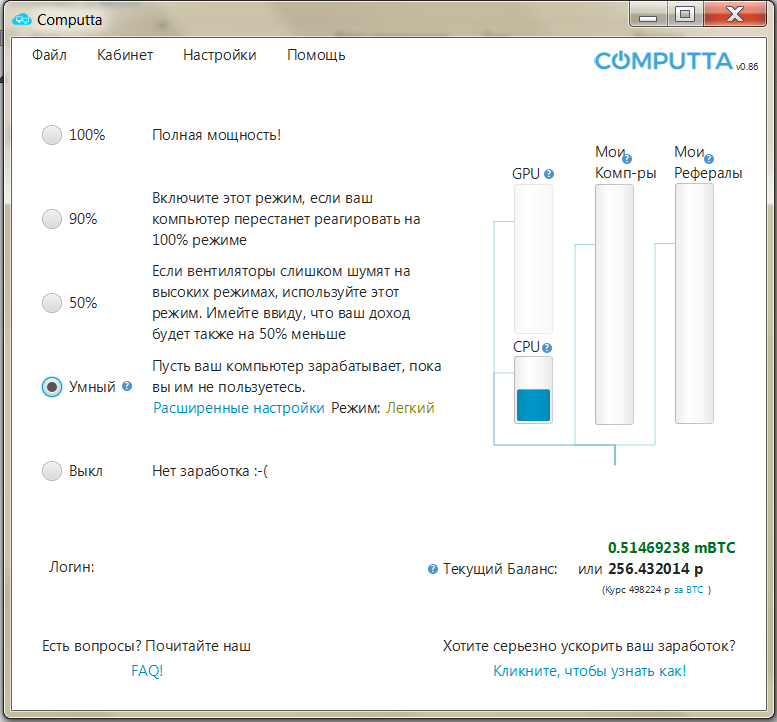Open the FAQ! link
The width and height of the screenshot is (777, 722).
click(147, 671)
